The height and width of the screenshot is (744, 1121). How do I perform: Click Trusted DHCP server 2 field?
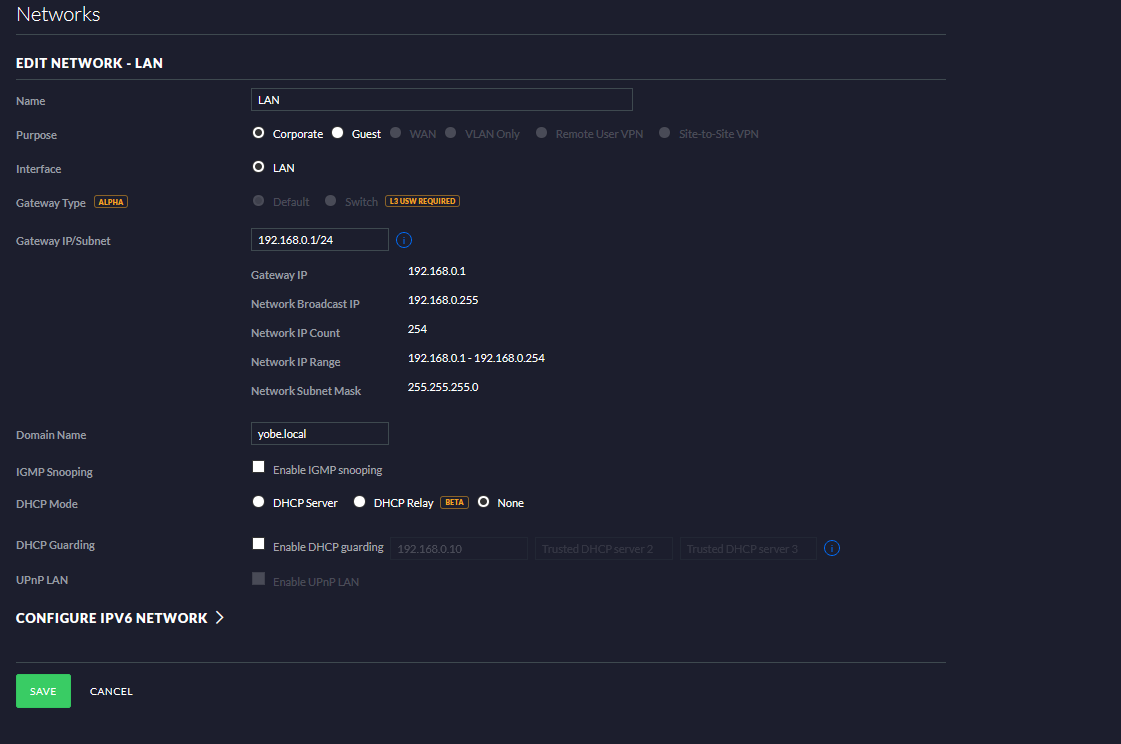point(603,548)
